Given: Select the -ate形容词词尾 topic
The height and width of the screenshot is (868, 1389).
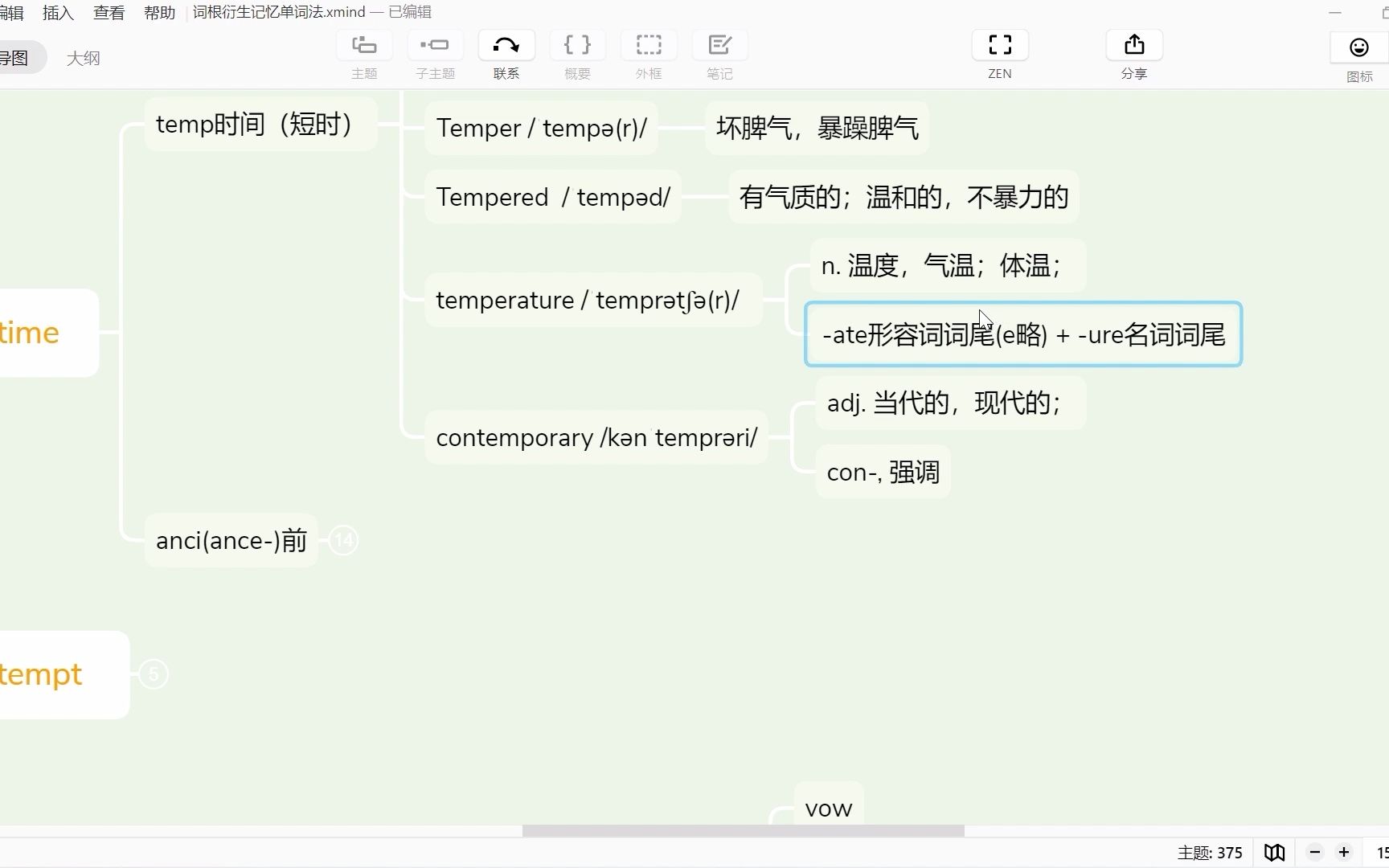Looking at the screenshot, I should (x=1023, y=334).
